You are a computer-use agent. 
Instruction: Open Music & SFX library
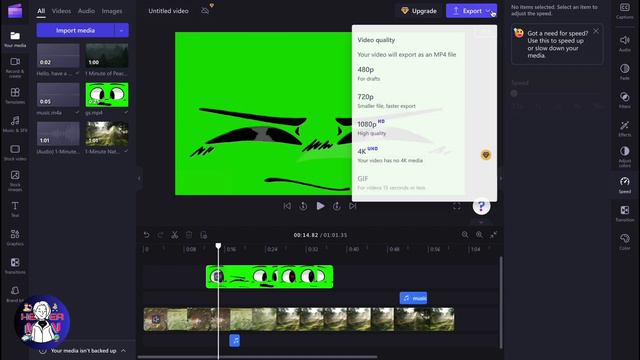point(15,124)
